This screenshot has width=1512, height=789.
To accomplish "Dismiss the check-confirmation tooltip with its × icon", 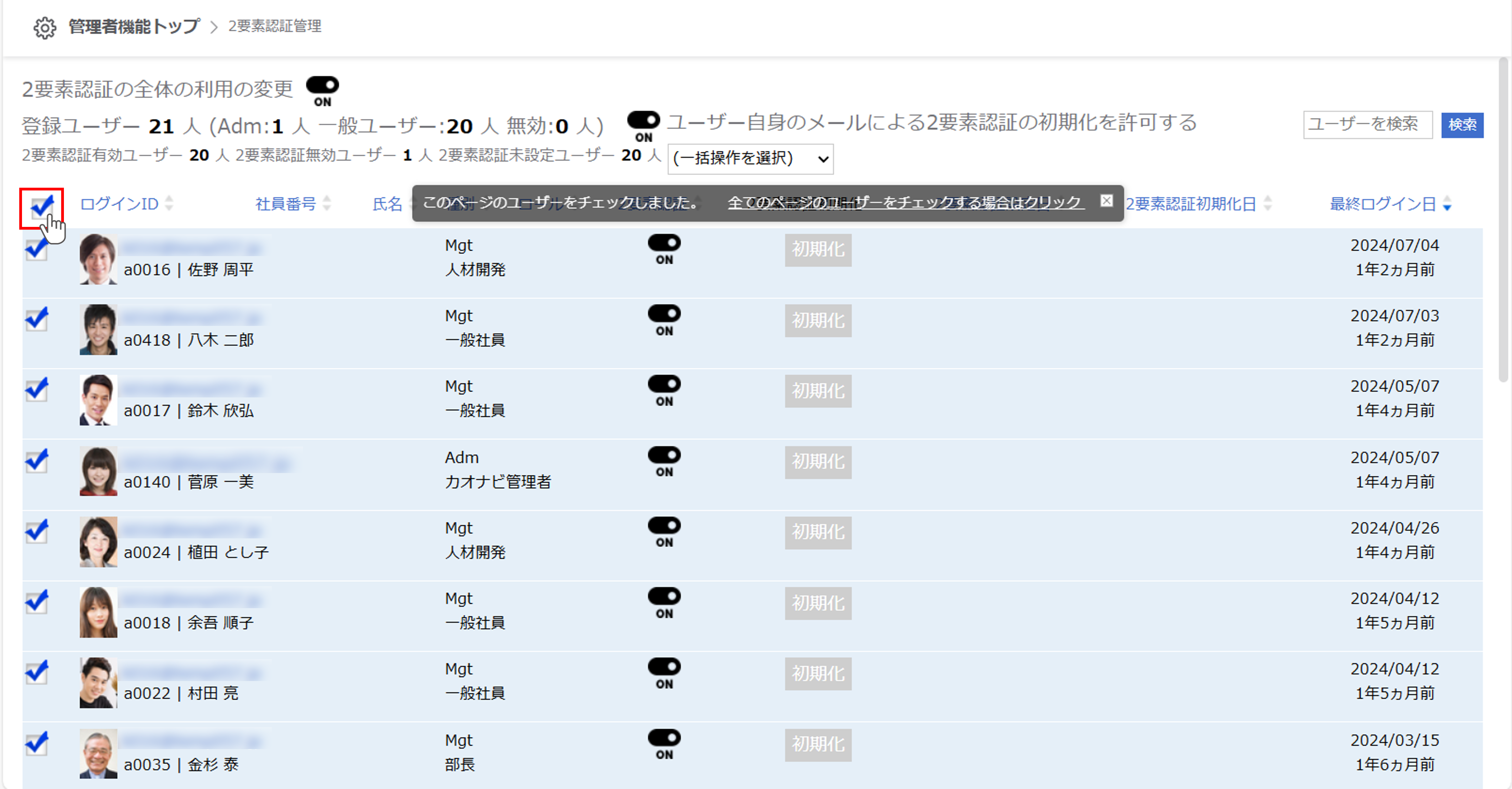I will tap(1107, 201).
